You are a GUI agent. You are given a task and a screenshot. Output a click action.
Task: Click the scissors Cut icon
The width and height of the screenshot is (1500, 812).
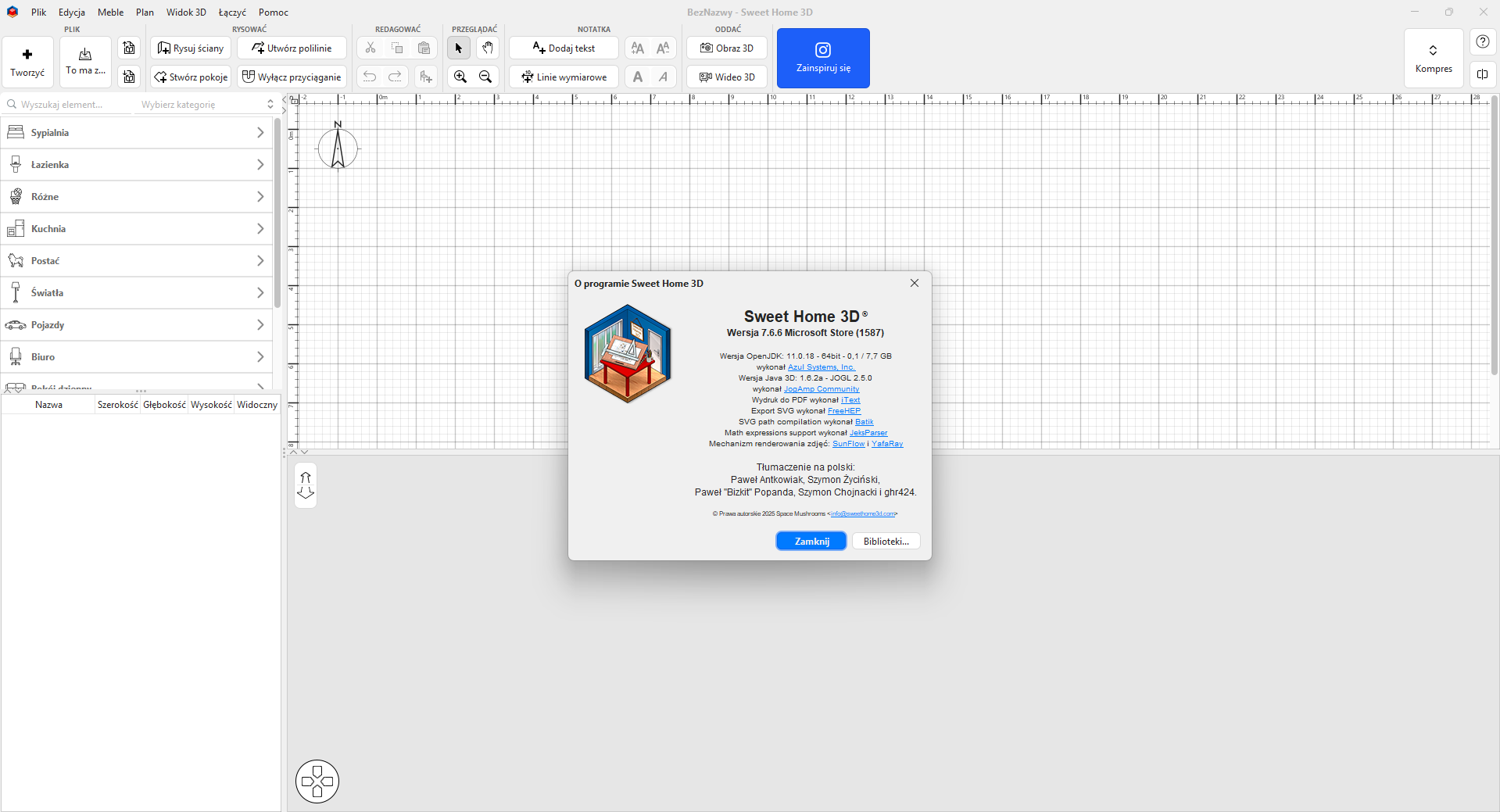coord(371,48)
